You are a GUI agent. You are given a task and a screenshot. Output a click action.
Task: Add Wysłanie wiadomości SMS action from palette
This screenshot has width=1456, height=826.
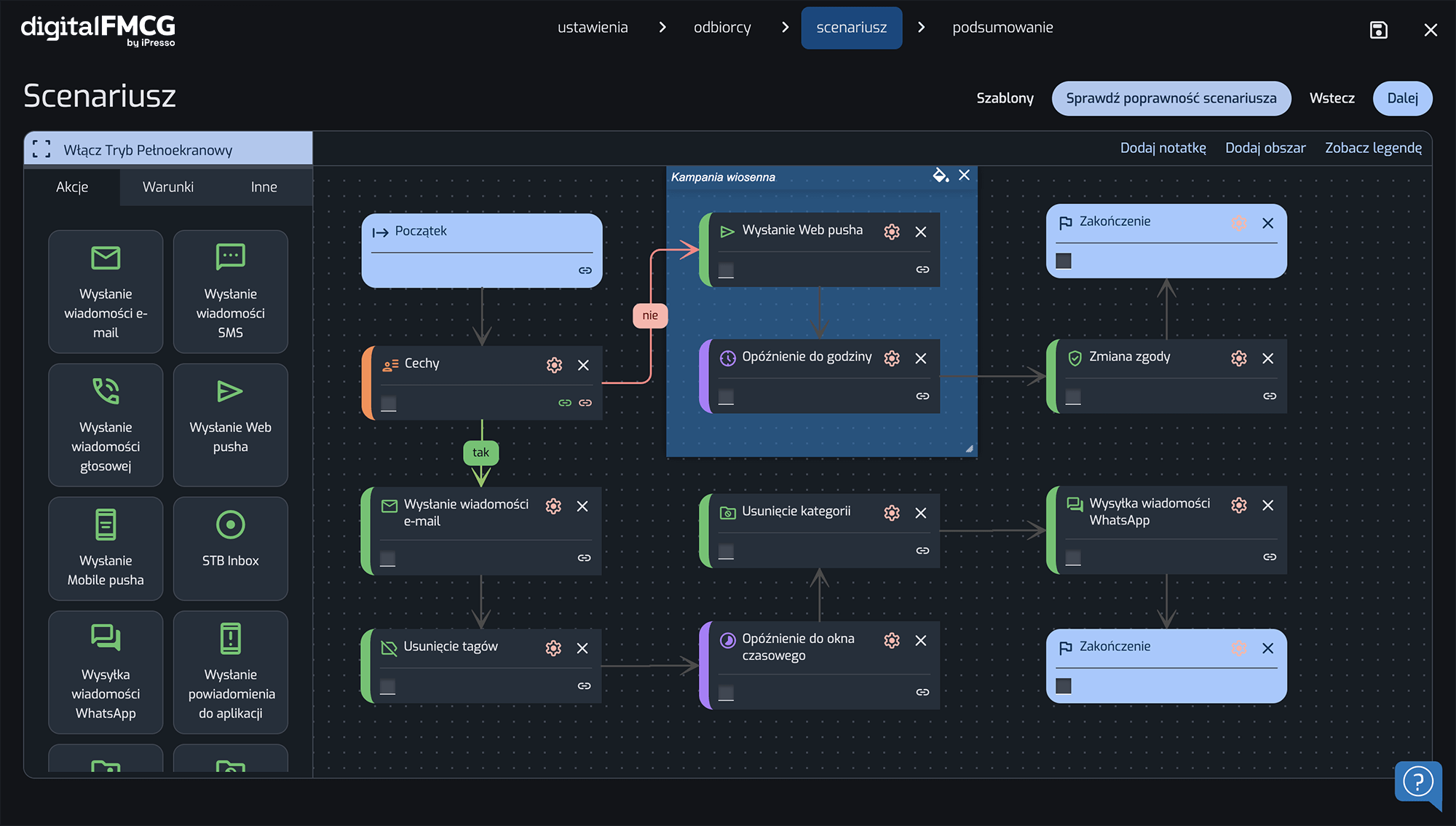230,292
